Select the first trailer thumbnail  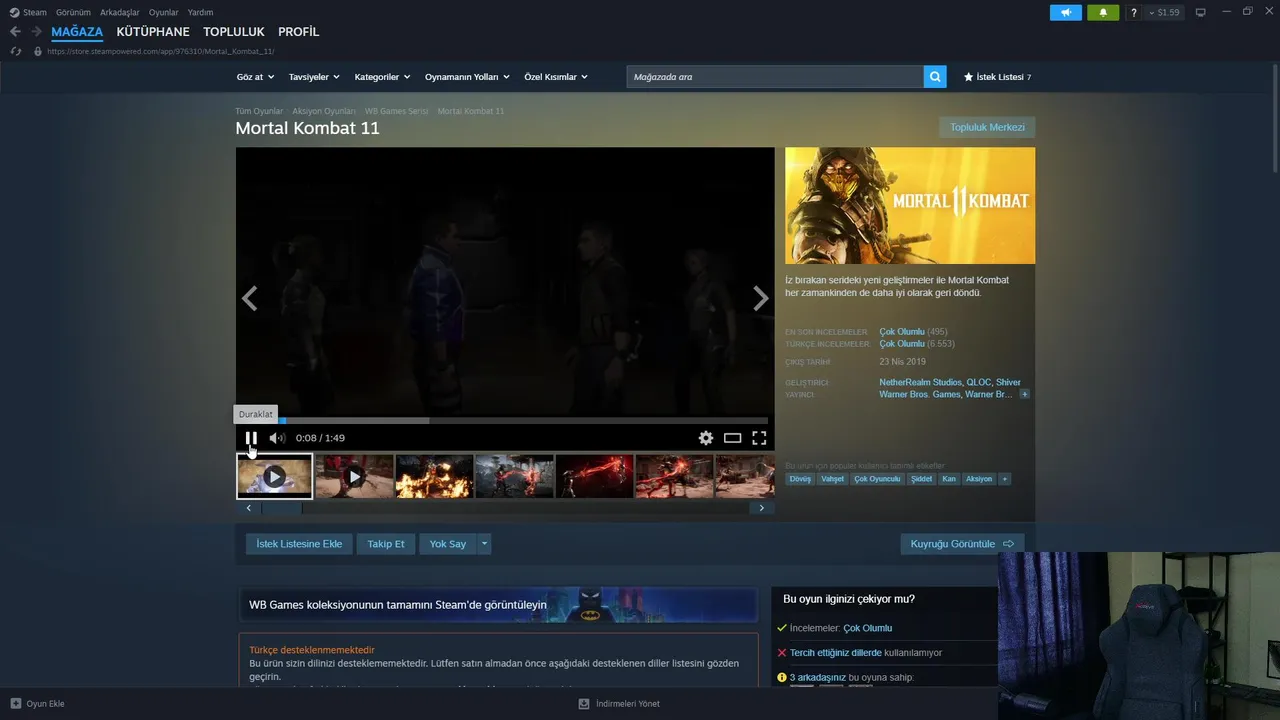274,476
